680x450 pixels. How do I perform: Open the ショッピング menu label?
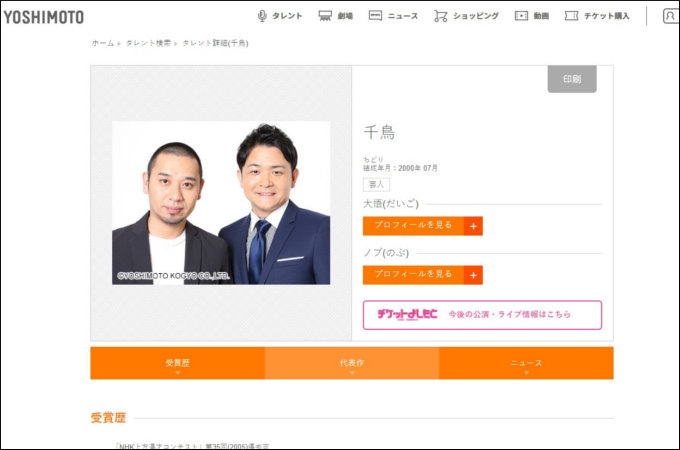click(476, 16)
